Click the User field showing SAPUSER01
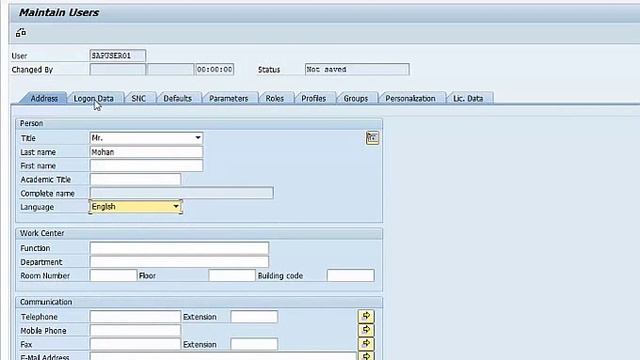Image resolution: width=640 pixels, height=360 pixels. click(x=118, y=56)
